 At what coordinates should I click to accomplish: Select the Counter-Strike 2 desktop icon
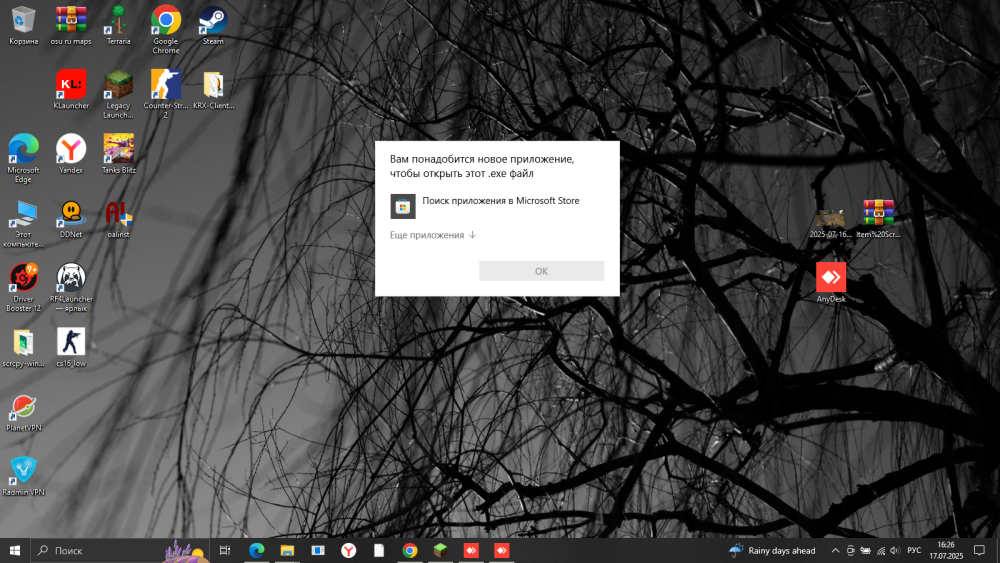pos(166,94)
